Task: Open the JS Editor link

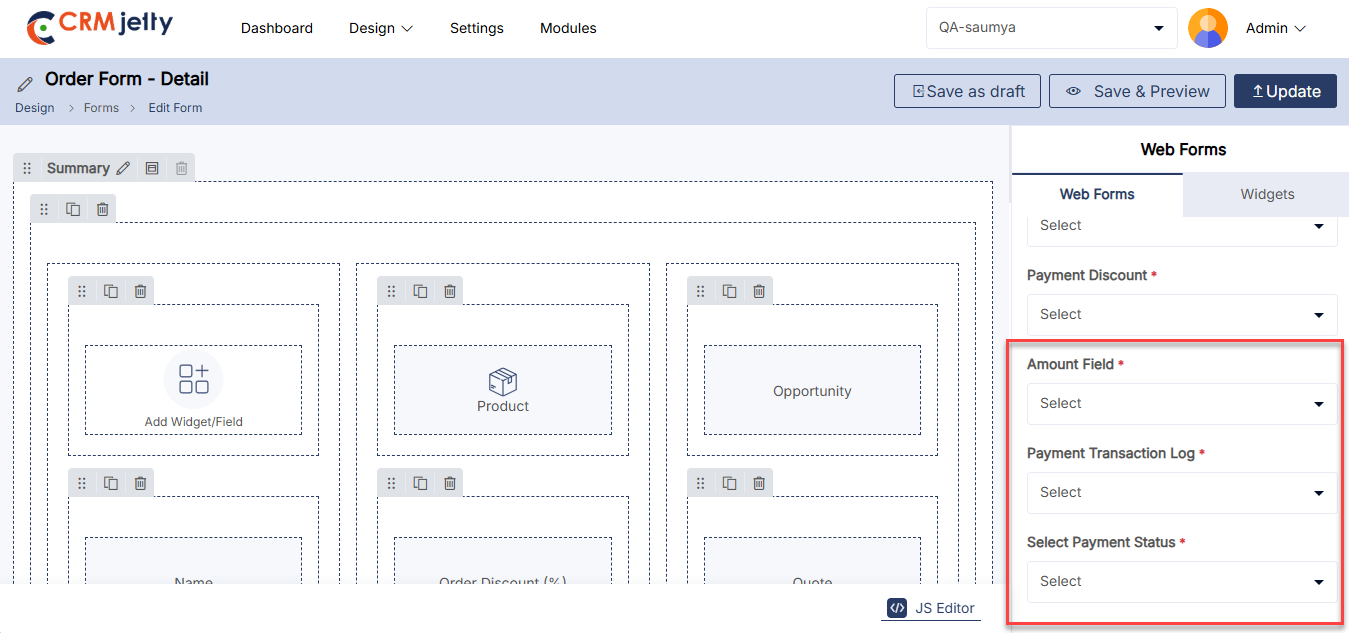Action: [931, 608]
